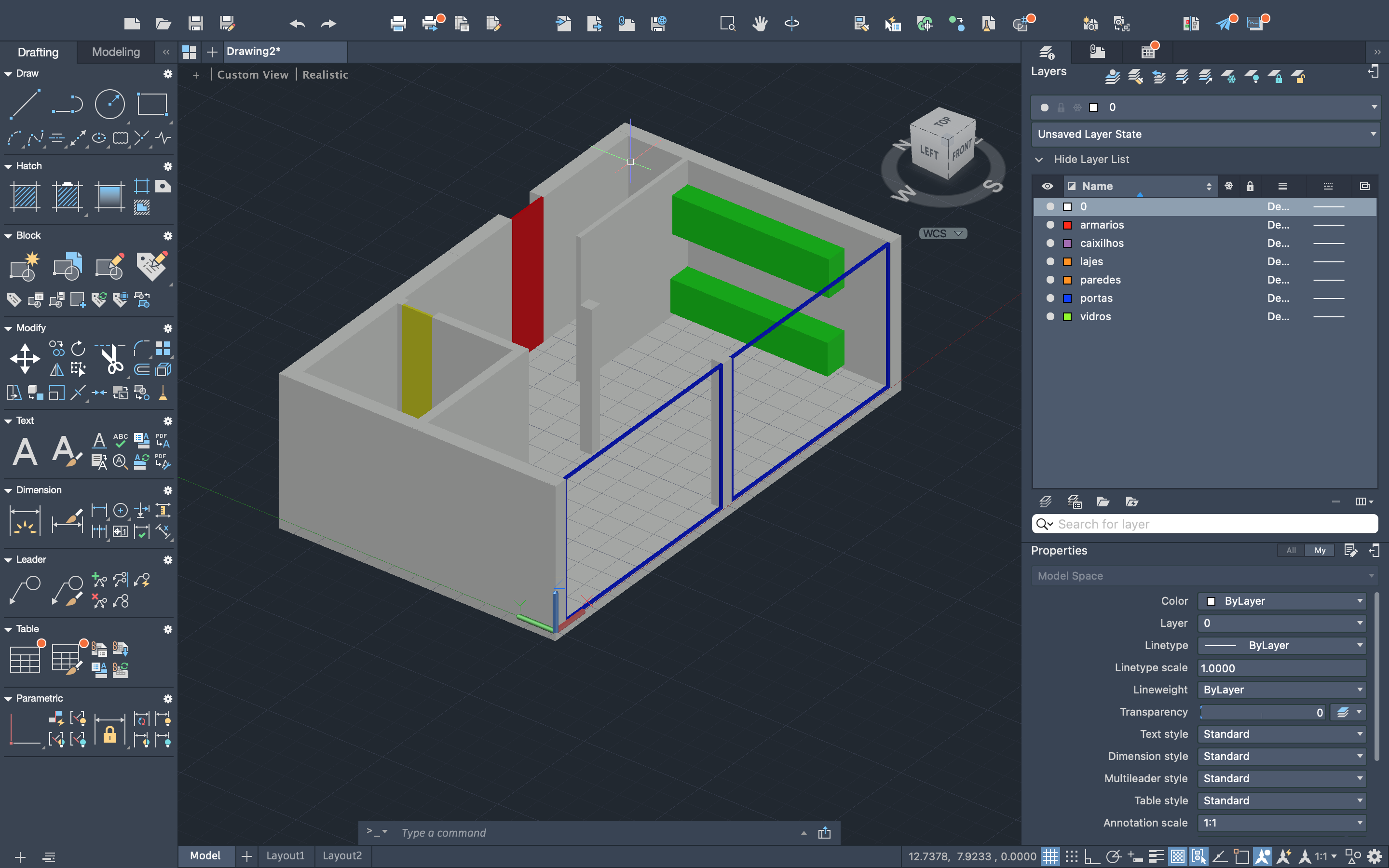1389x868 pixels.
Task: Select the Trim scissors tool
Action: click(x=111, y=359)
